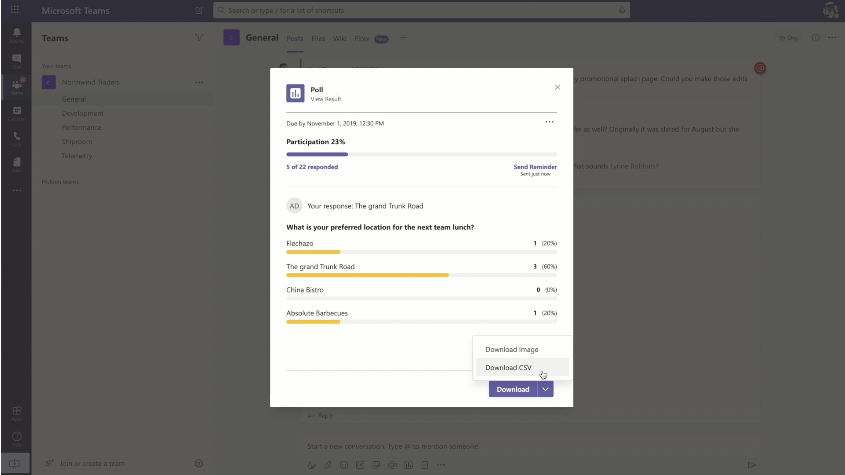Open Northwind Traders more options ellipsis
This screenshot has width=845, height=475.
(x=199, y=82)
